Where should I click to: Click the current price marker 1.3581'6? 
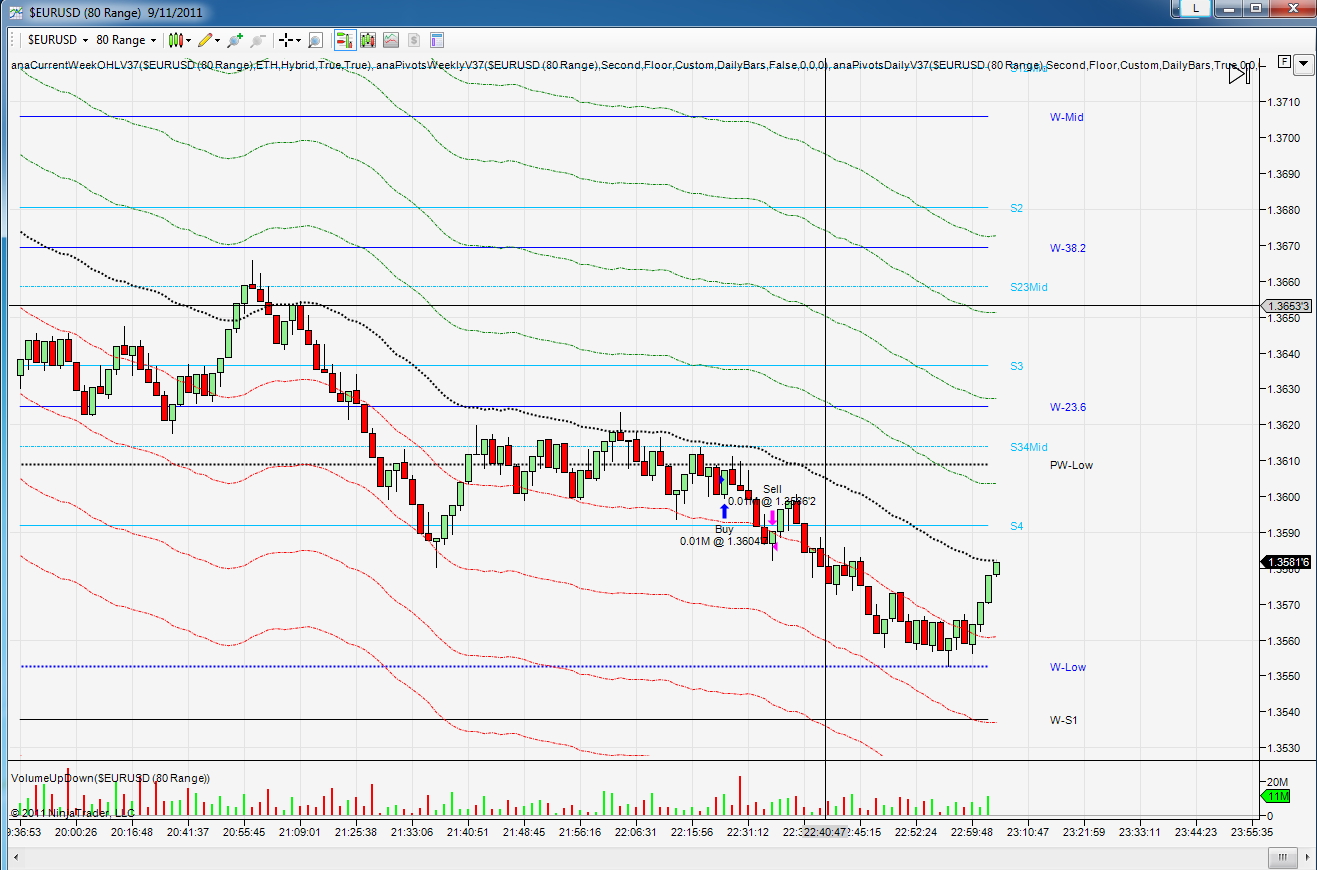(x=1285, y=562)
